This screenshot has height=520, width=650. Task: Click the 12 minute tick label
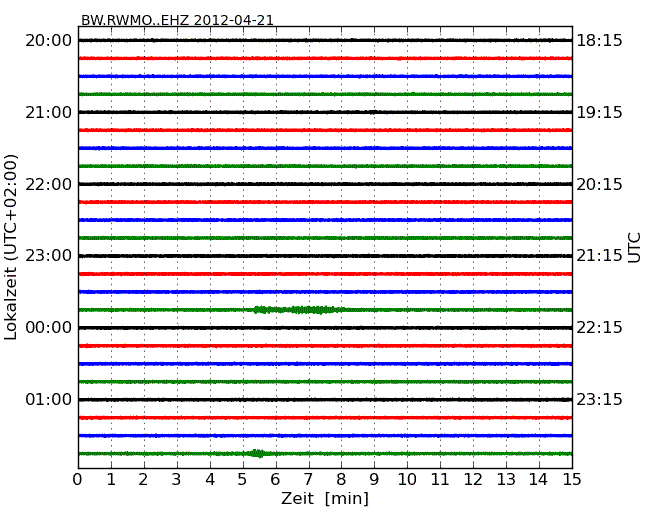click(473, 479)
